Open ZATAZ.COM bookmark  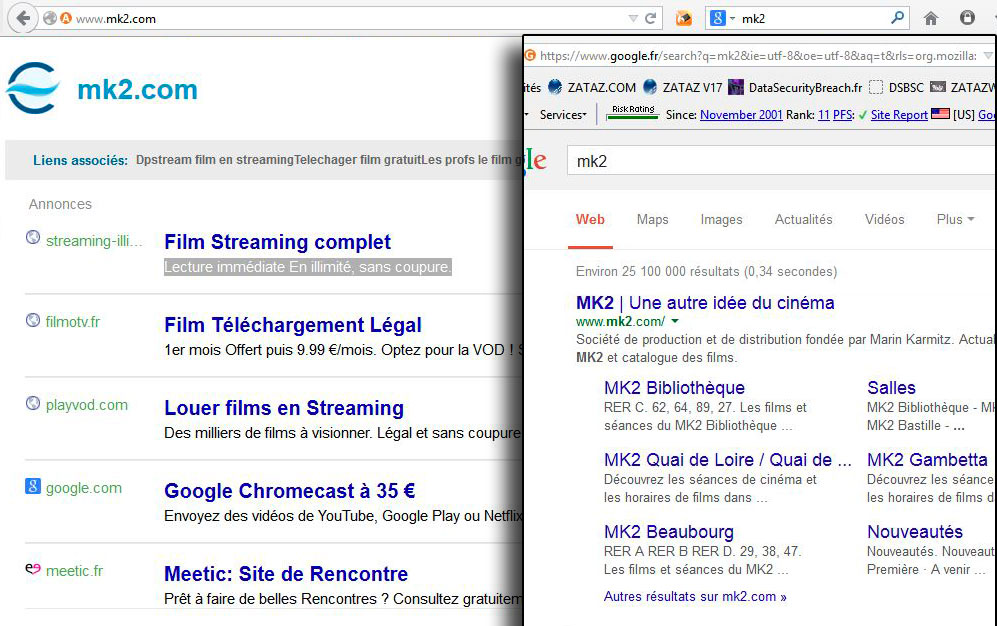(x=592, y=87)
